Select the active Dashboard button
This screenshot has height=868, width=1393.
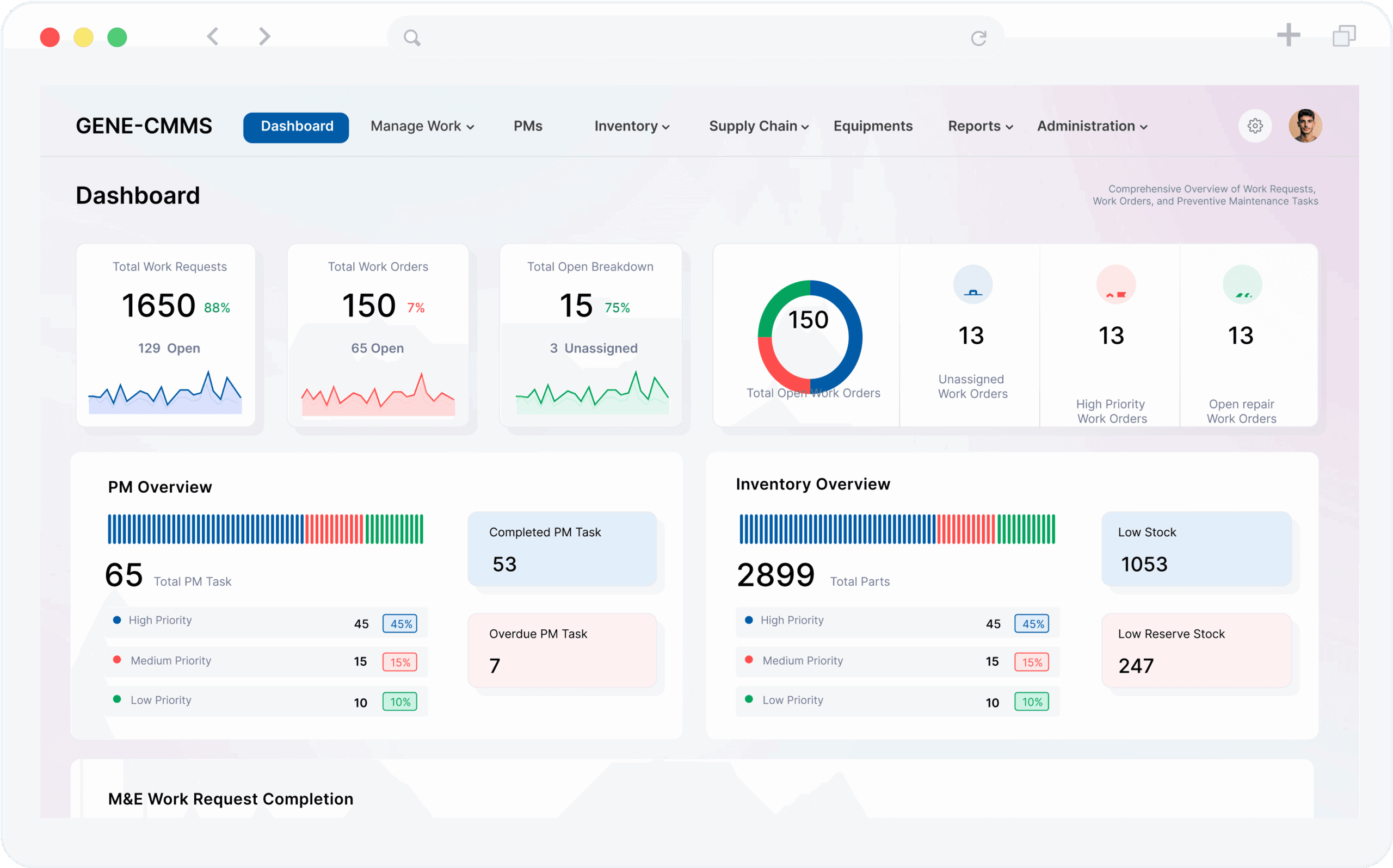[x=297, y=127]
